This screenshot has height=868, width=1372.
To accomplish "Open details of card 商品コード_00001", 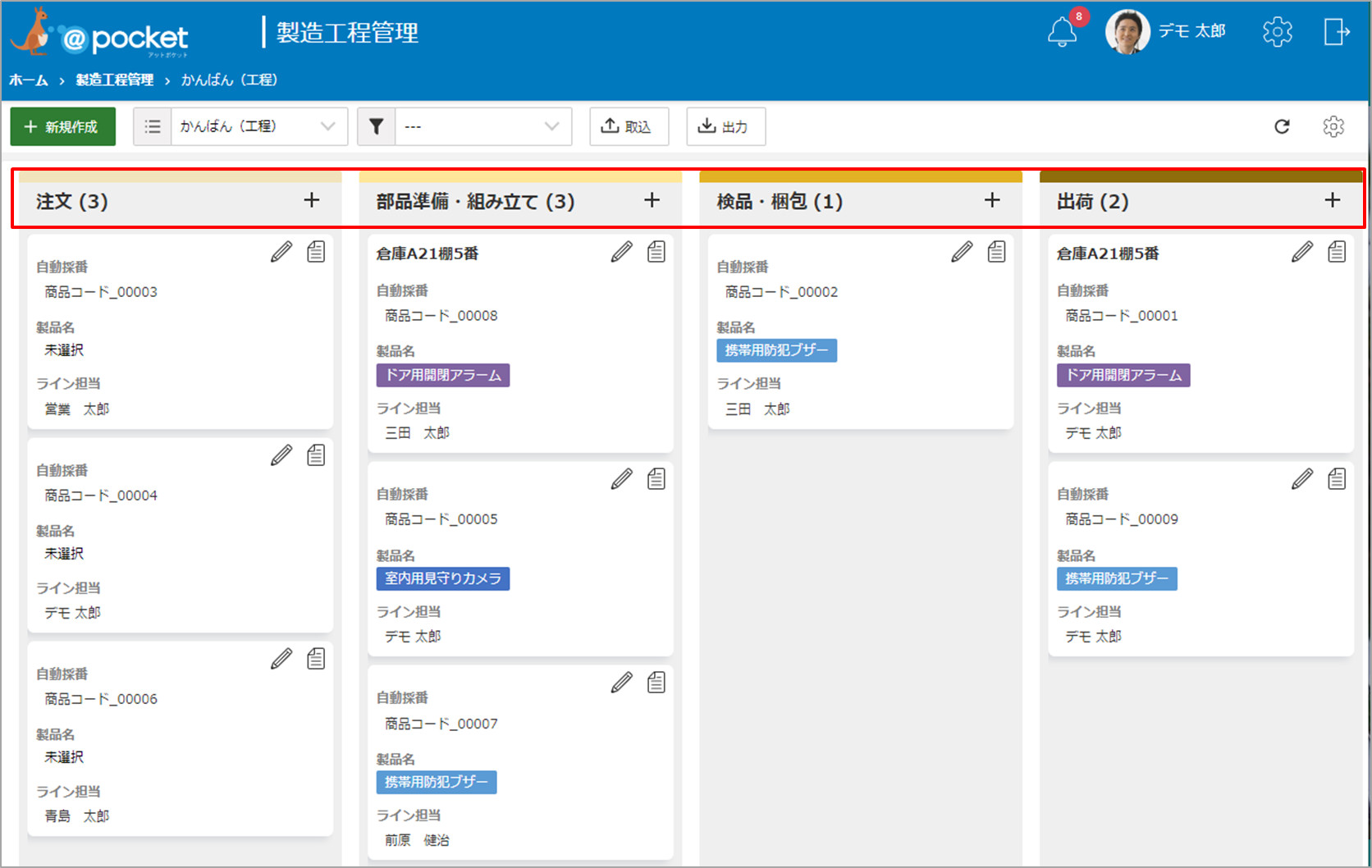I will tap(1337, 252).
